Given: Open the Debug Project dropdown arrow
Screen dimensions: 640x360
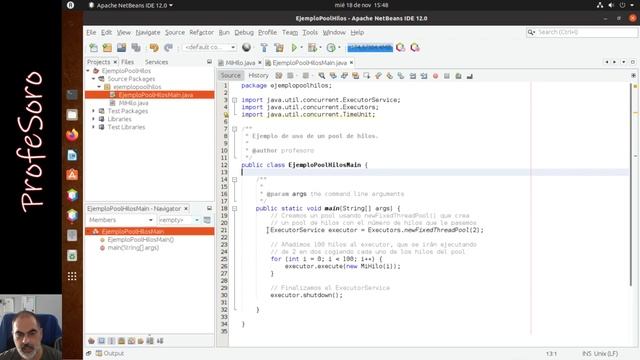Looking at the screenshot, I should point(320,47).
